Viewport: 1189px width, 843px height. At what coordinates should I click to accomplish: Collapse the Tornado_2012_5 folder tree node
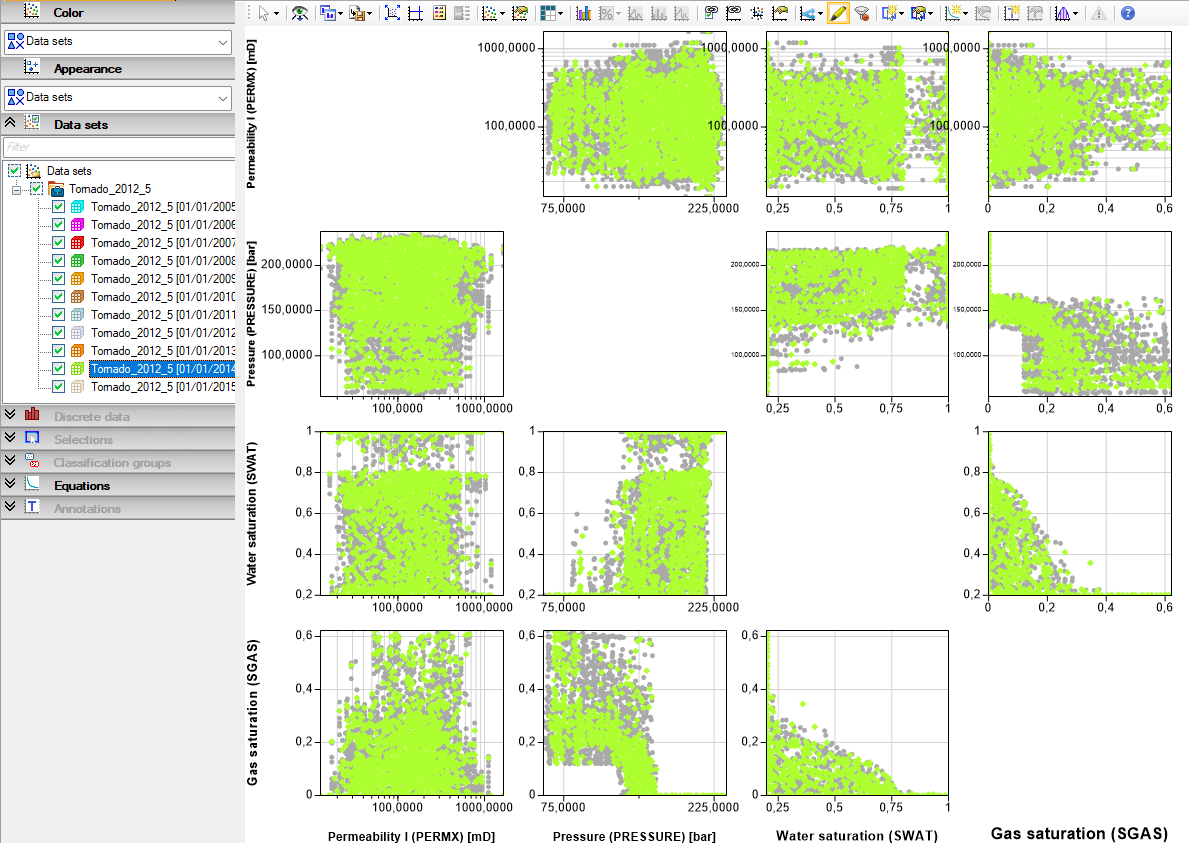coord(17,190)
